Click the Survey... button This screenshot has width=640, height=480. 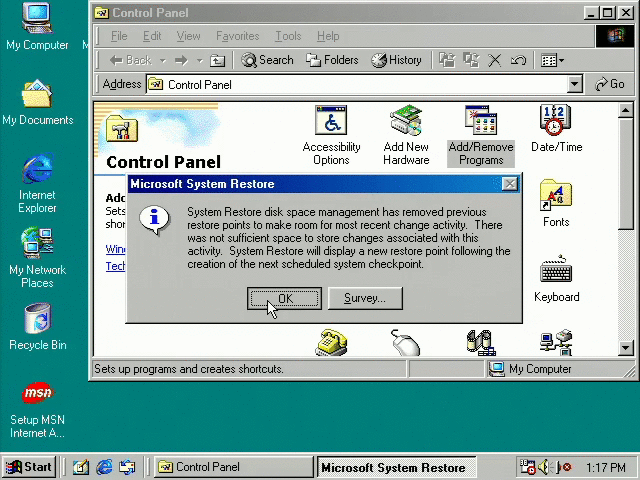(365, 298)
